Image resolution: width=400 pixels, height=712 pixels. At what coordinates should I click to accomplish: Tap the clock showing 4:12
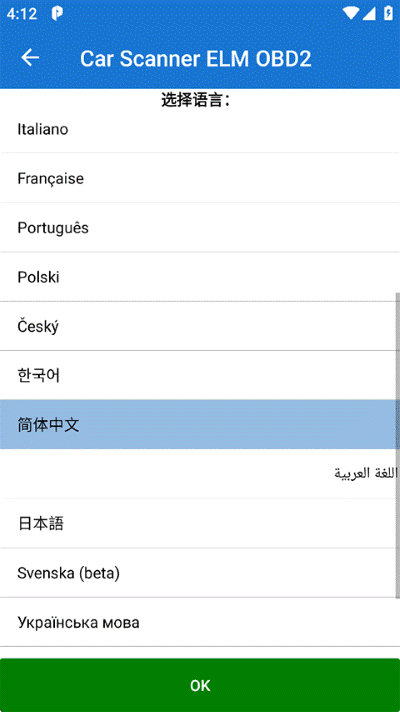pos(22,14)
